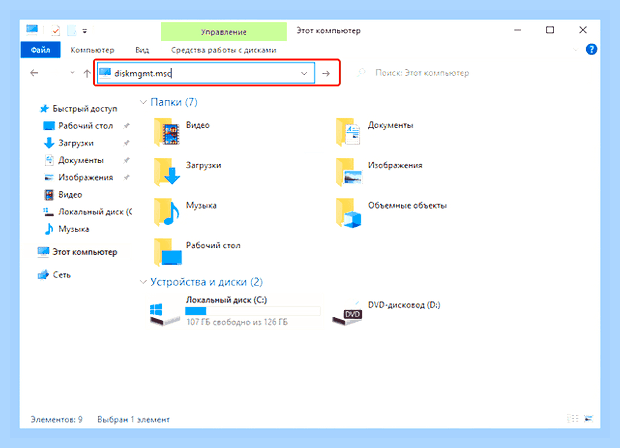Select the Локальный диск (C:) drive icon
Screen dimensions: 620x448
[x=164, y=314]
